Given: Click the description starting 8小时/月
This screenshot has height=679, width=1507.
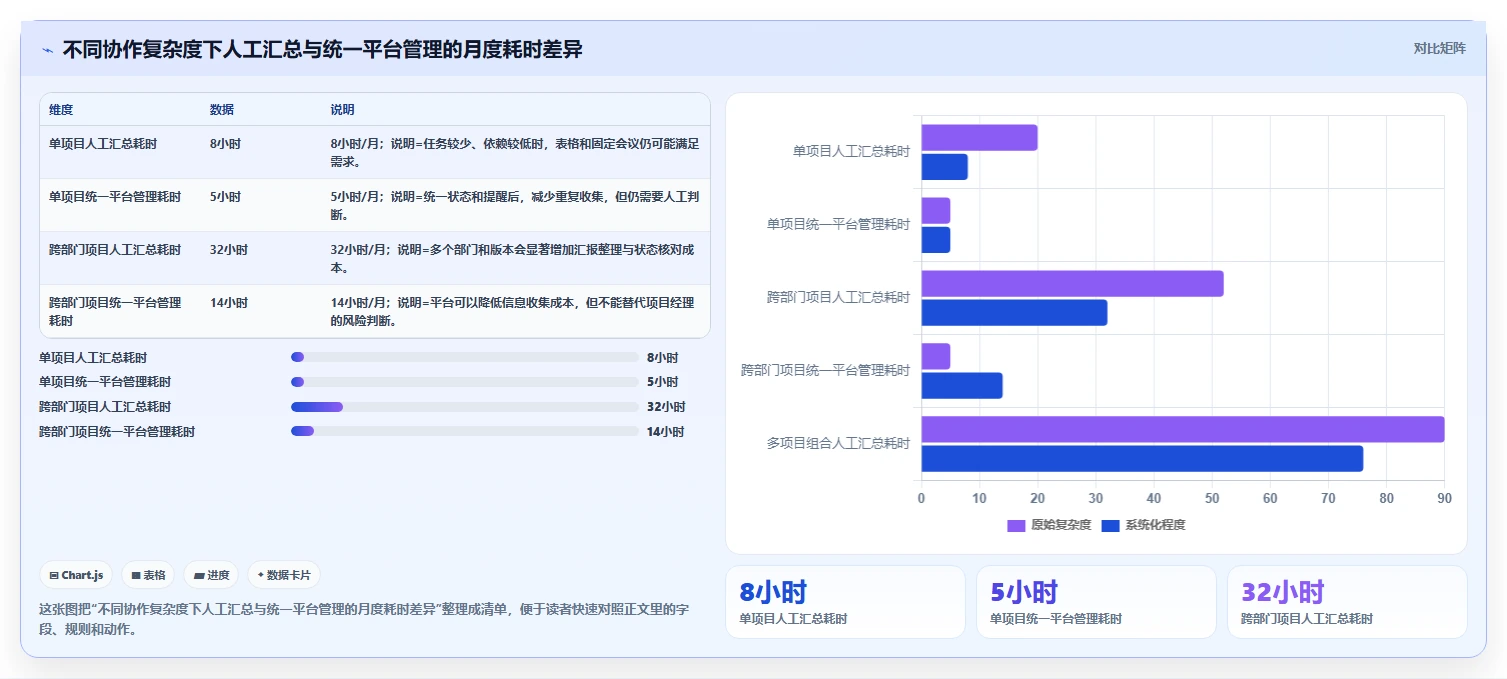Looking at the screenshot, I should point(515,152).
